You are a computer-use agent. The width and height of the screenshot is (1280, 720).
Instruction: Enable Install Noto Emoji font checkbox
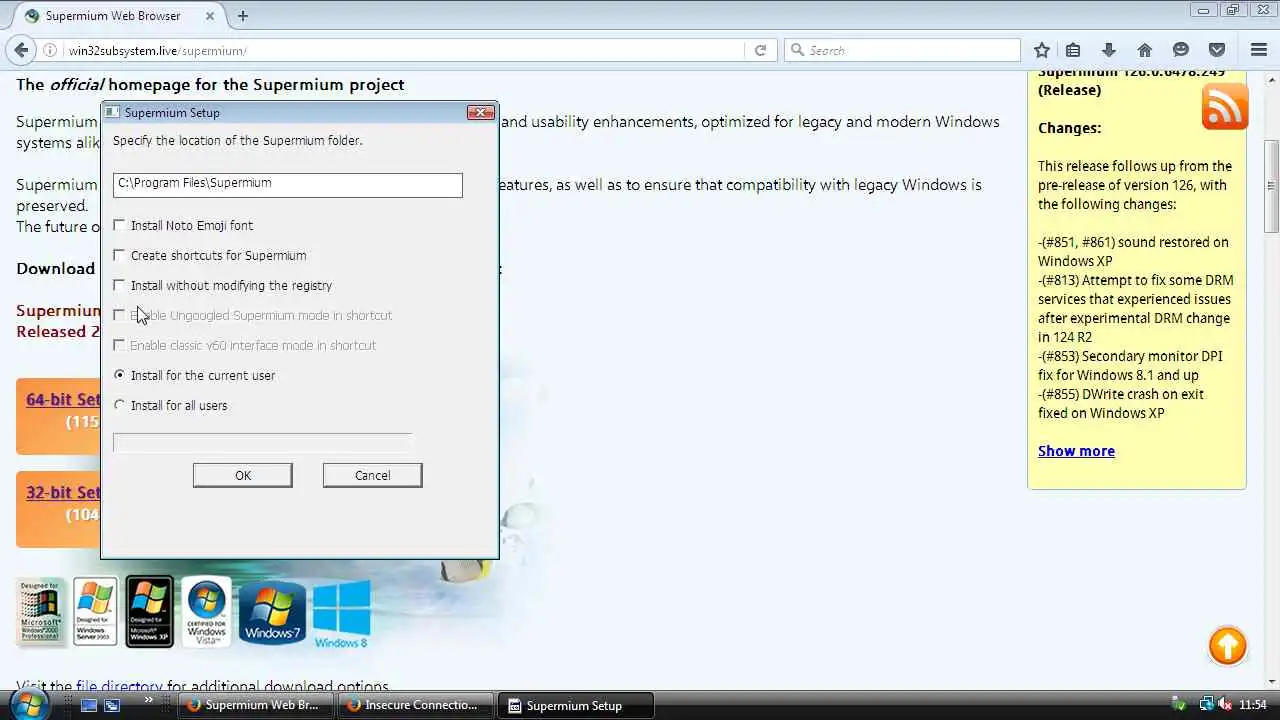[120, 225]
